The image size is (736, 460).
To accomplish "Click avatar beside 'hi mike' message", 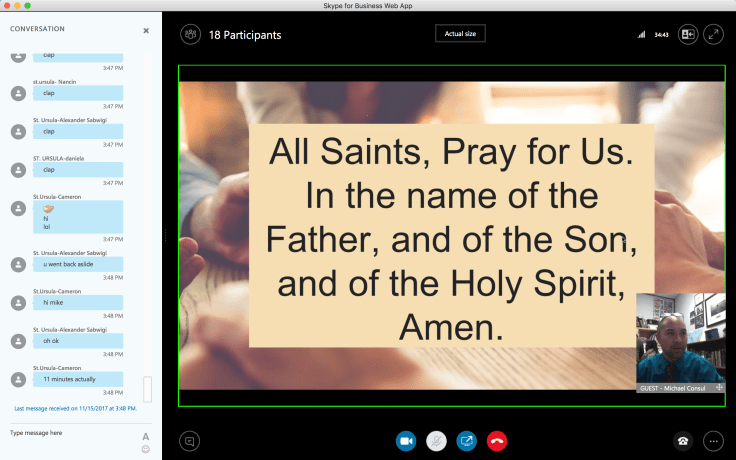I will tap(18, 303).
